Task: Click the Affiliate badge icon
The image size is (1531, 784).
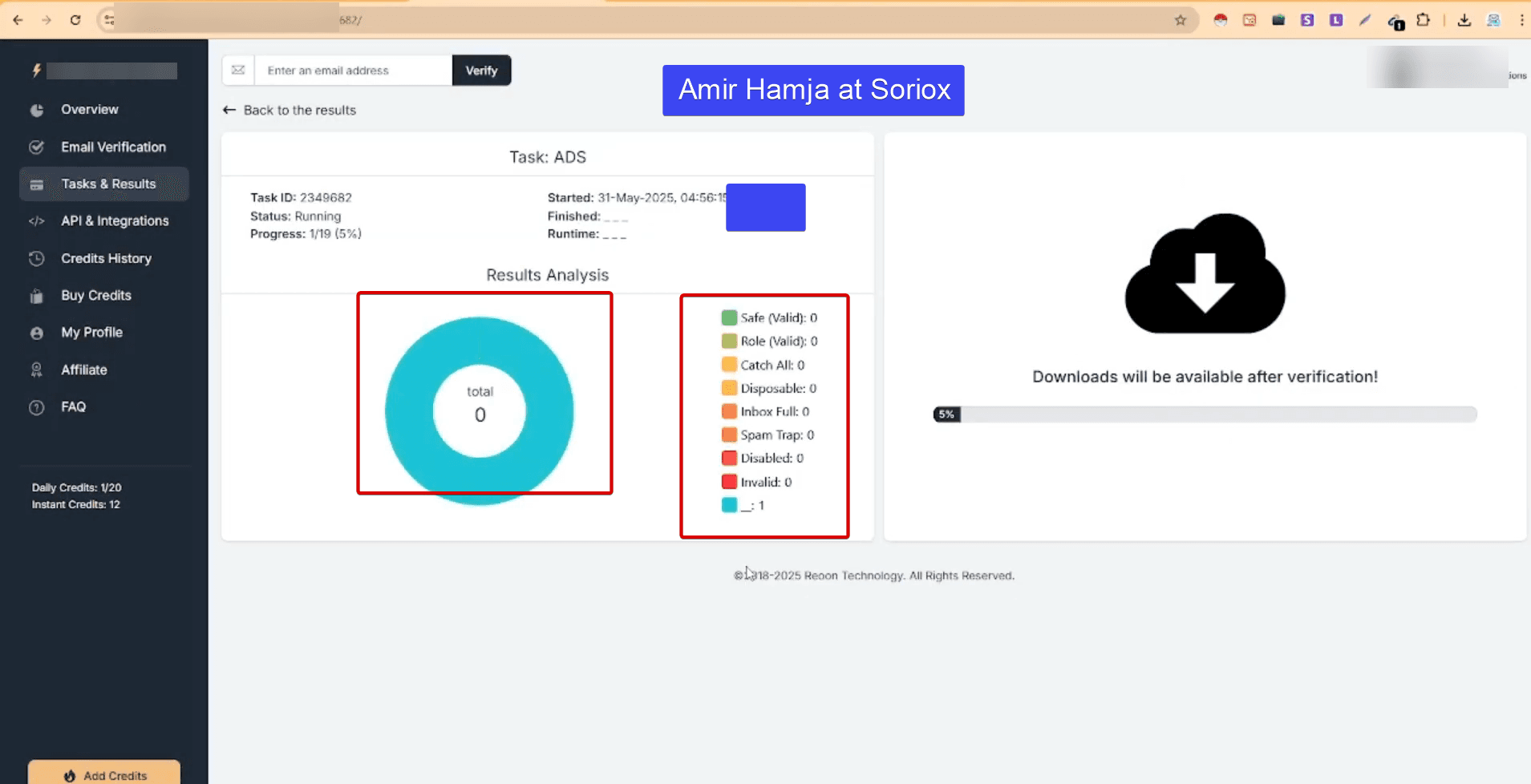Action: coord(37,370)
